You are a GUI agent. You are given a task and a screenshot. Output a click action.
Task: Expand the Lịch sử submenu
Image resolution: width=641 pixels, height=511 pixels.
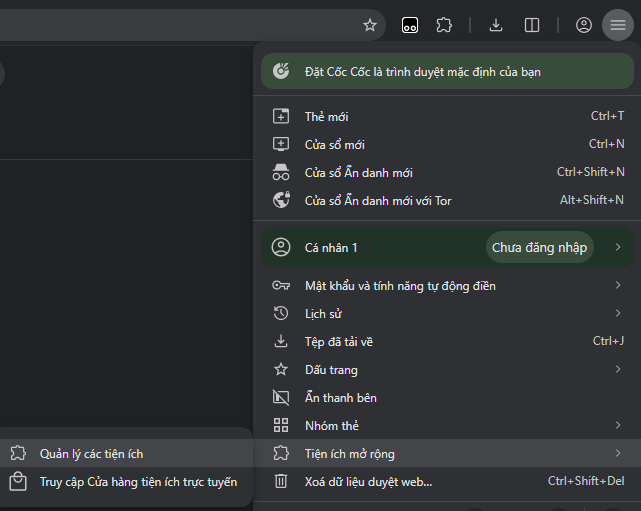(x=618, y=314)
